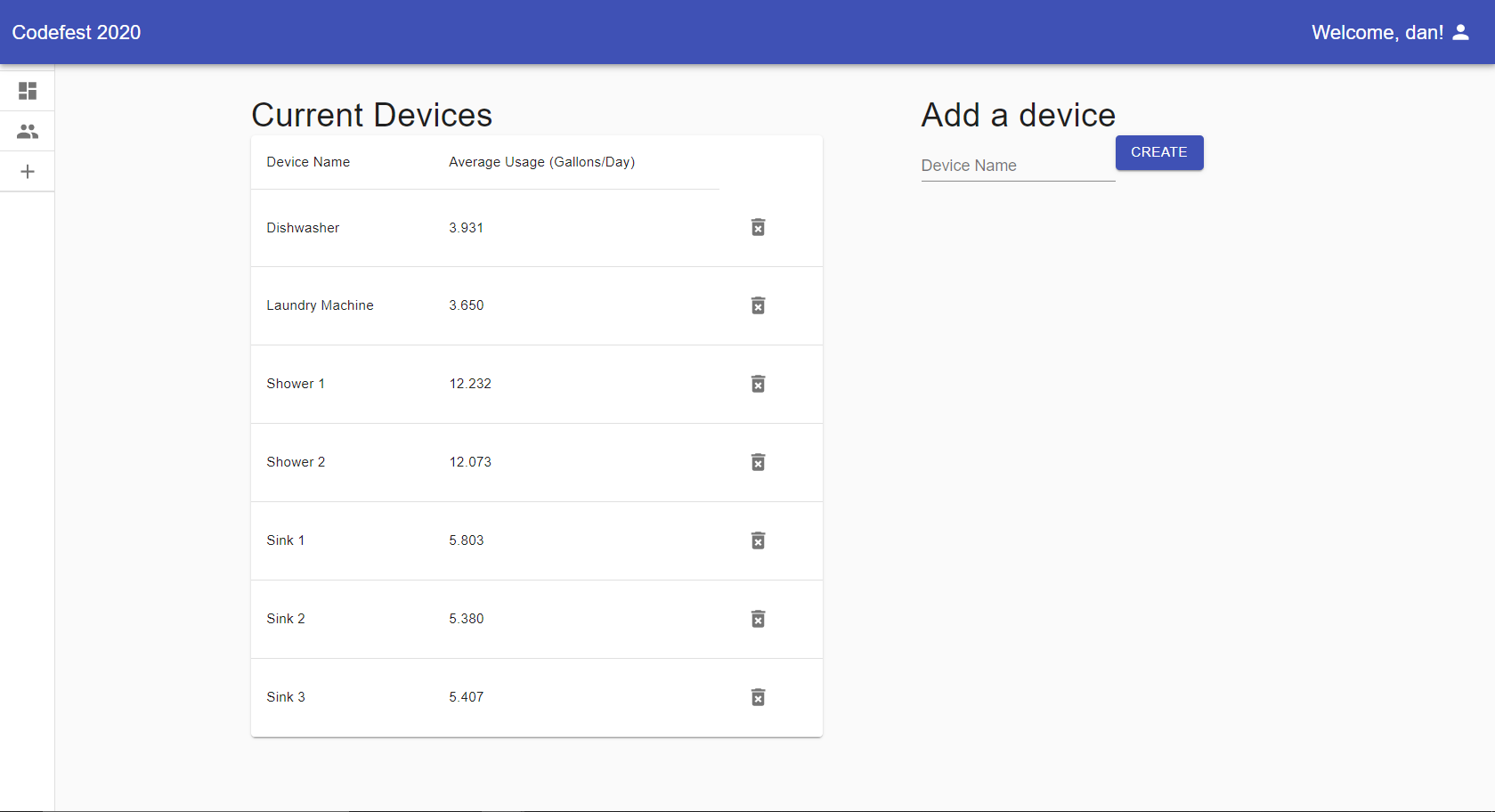Click the 12.073 usage value
Viewport: 1495px width, 812px height.
(470, 462)
